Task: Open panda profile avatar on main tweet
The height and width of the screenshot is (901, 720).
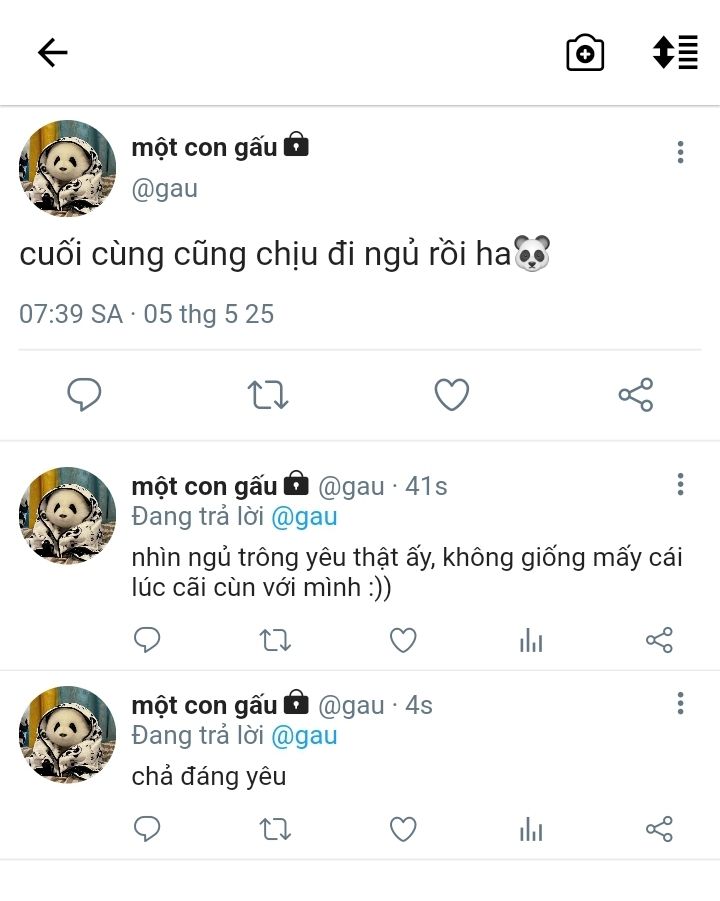Action: tap(68, 168)
